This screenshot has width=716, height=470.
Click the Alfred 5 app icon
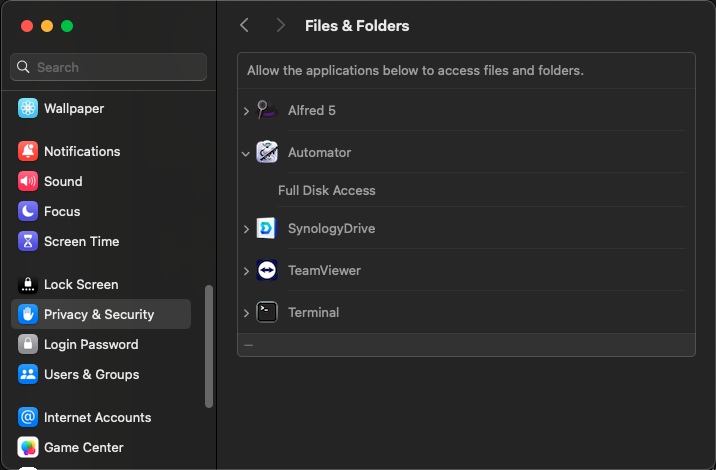click(x=266, y=110)
